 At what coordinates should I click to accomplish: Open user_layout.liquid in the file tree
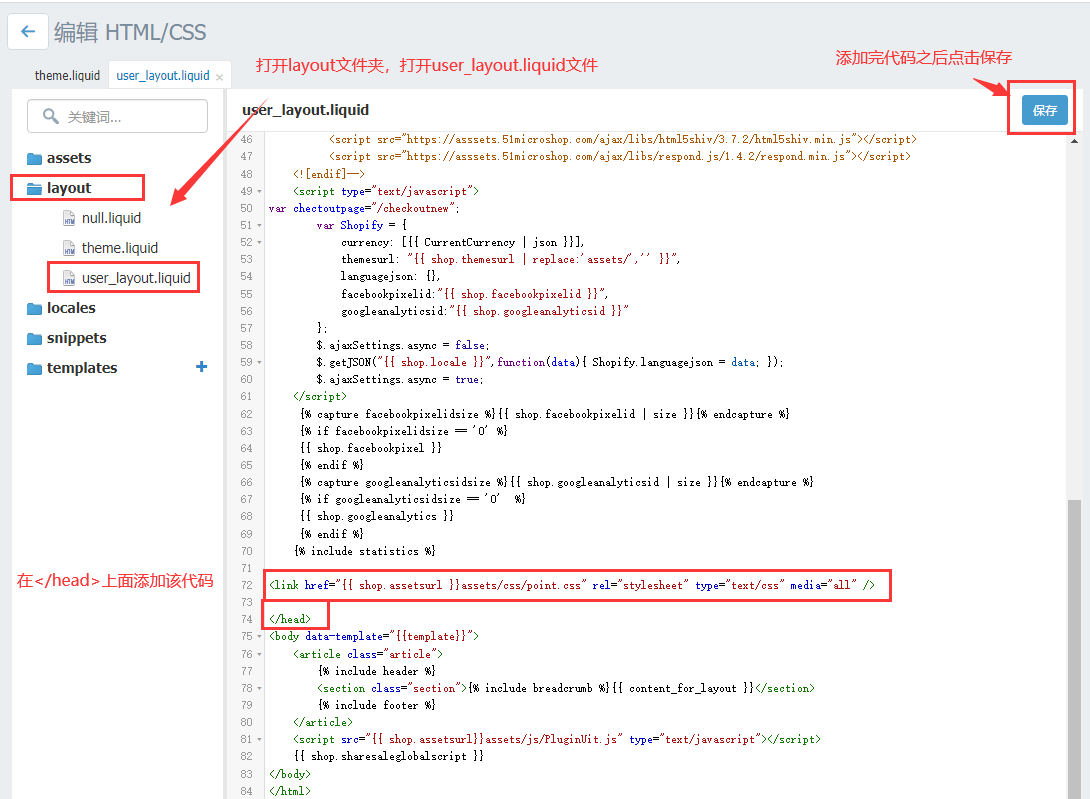tap(136, 278)
